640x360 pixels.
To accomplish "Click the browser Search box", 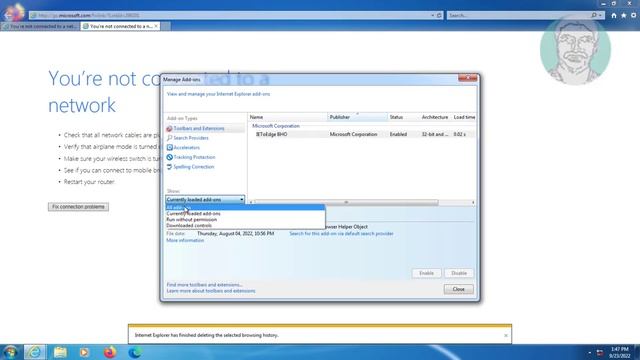I will point(518,16).
